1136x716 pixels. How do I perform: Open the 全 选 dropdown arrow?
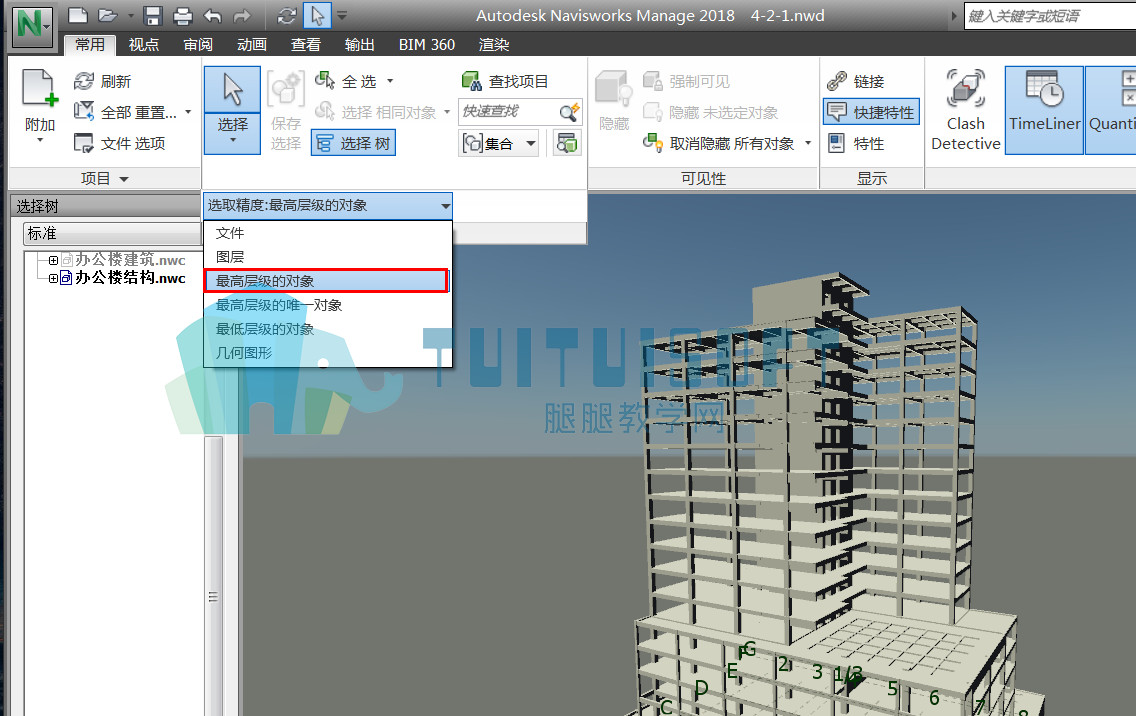pos(390,81)
